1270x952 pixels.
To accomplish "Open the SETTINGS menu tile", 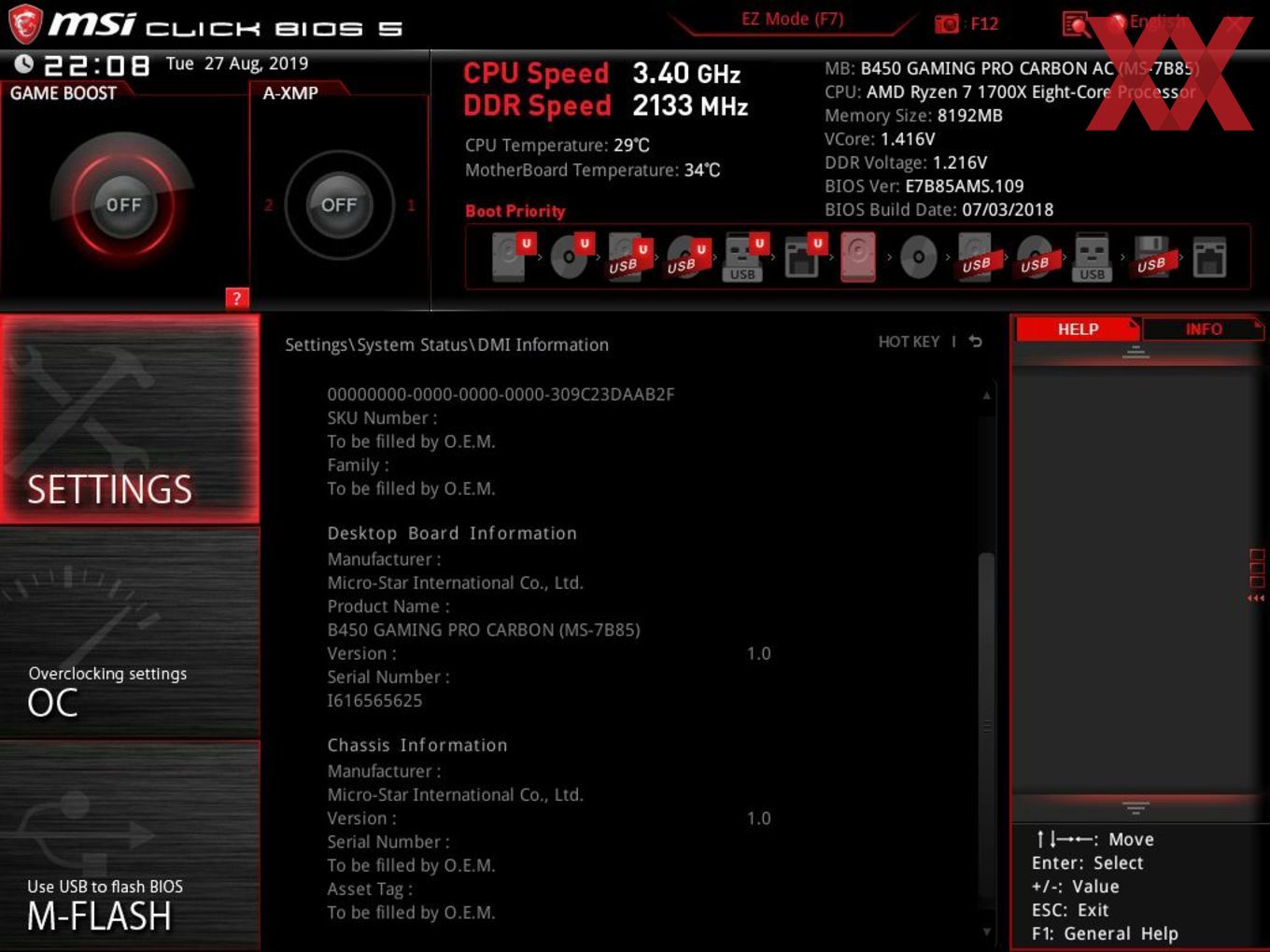I will click(x=130, y=419).
